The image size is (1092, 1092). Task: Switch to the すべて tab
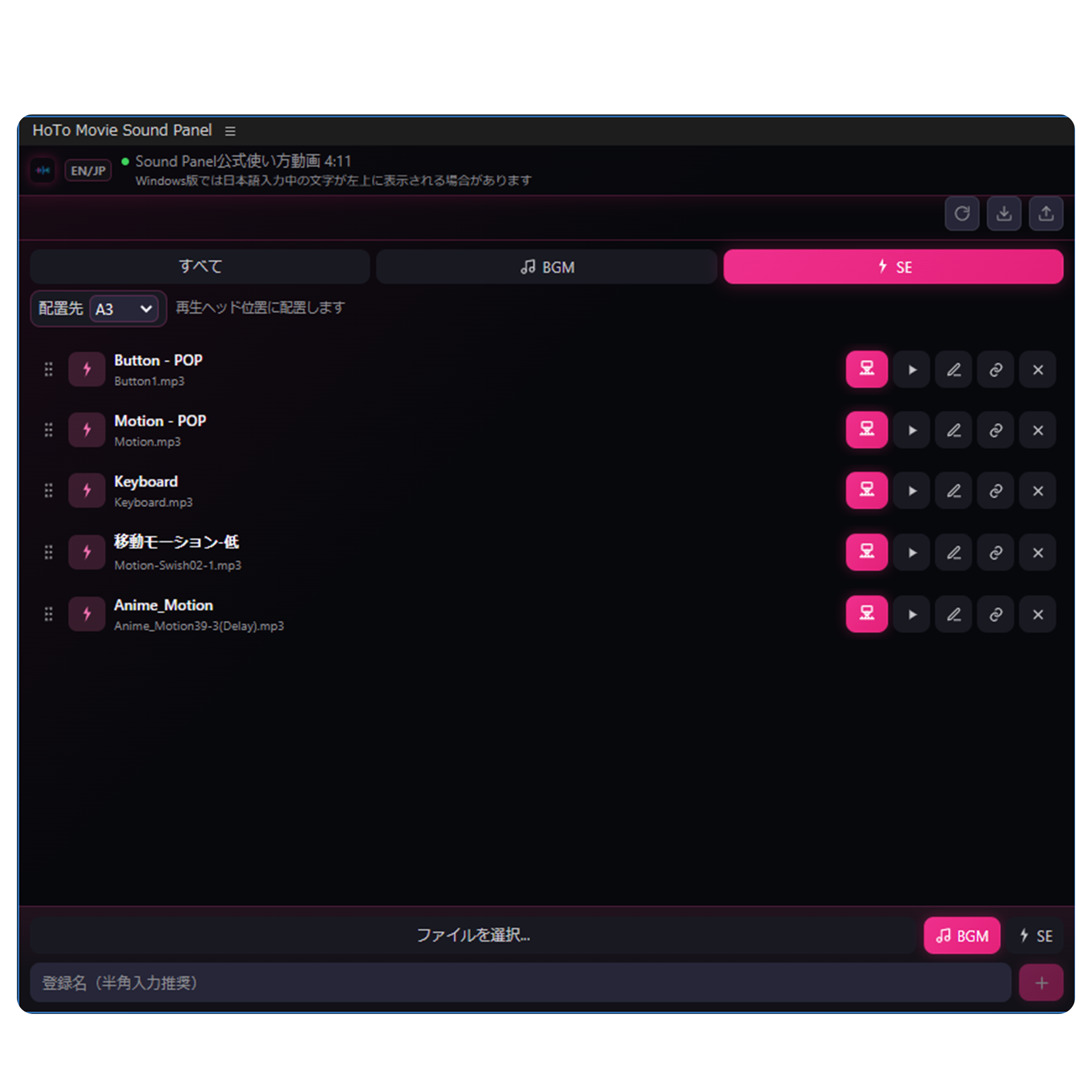(200, 266)
